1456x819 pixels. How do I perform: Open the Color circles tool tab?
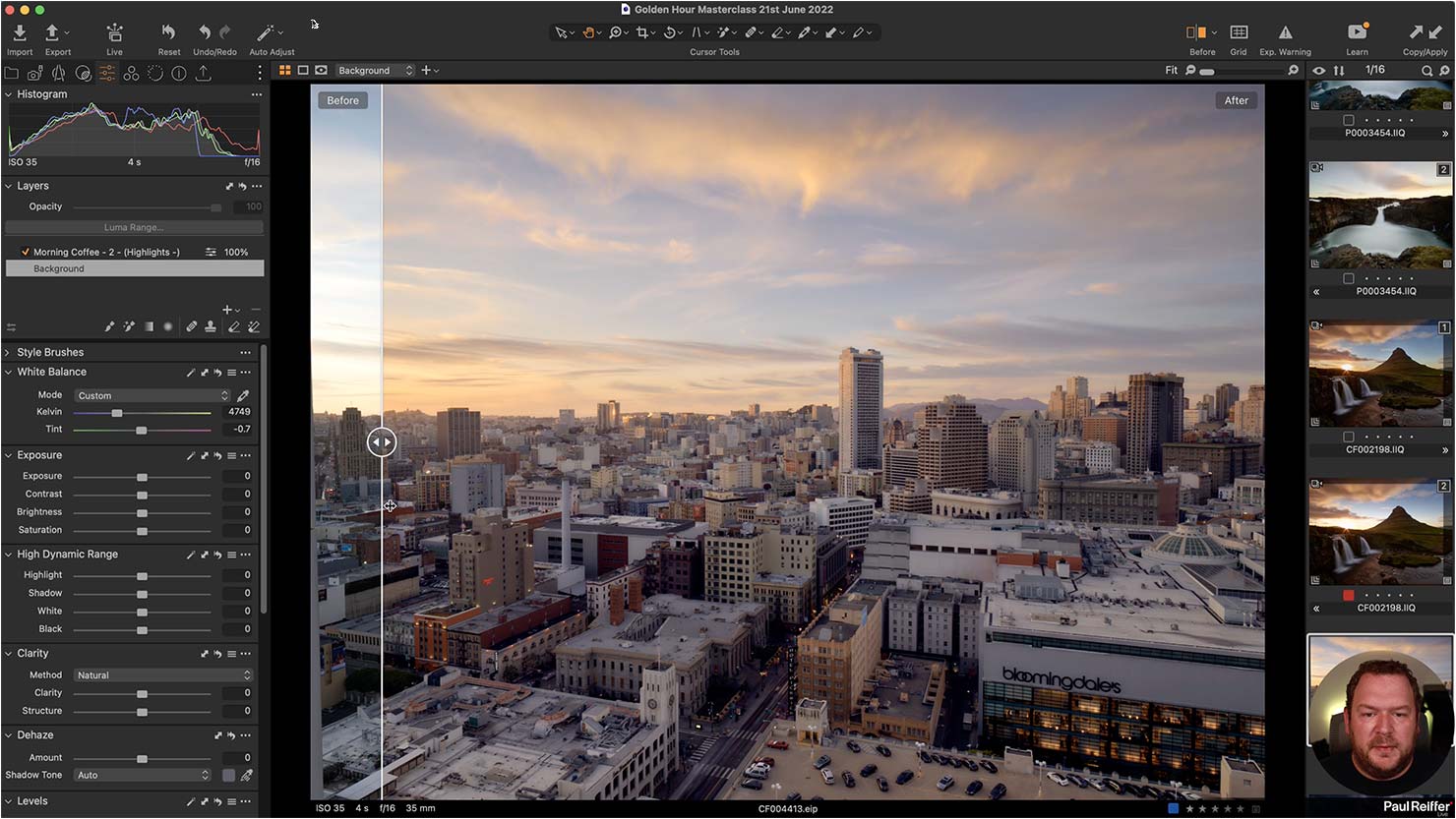(x=131, y=73)
